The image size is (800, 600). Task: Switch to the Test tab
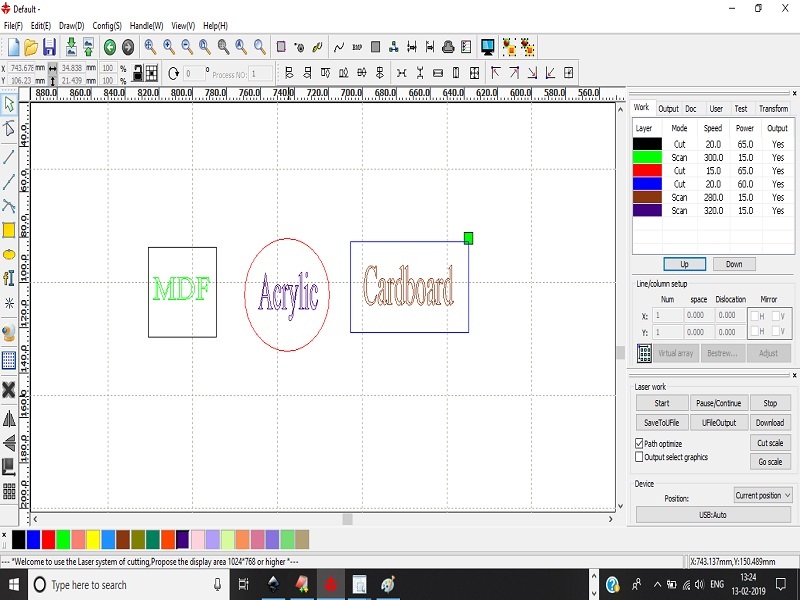pos(741,108)
